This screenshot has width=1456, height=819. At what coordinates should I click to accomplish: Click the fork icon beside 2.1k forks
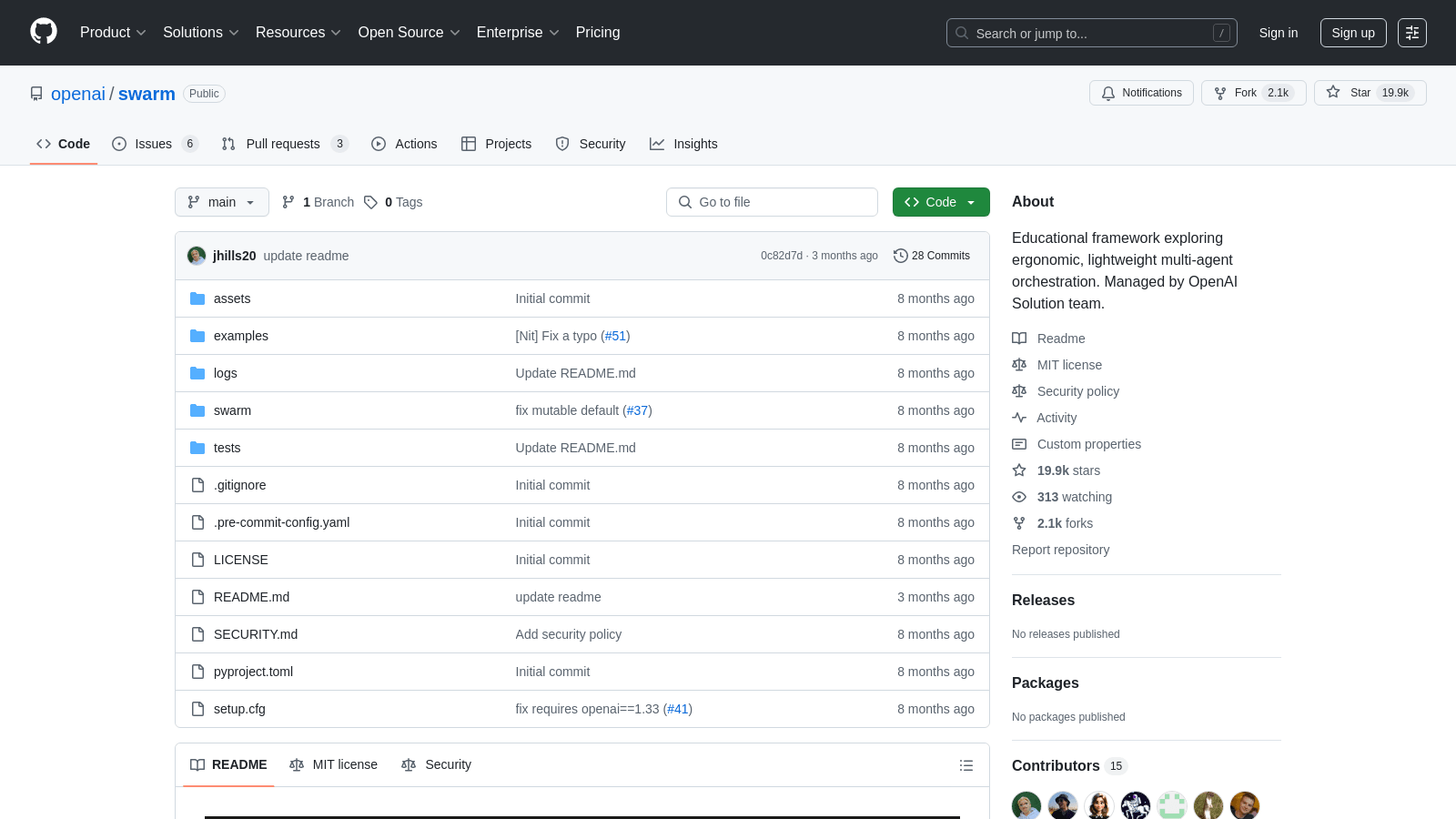(x=1019, y=523)
